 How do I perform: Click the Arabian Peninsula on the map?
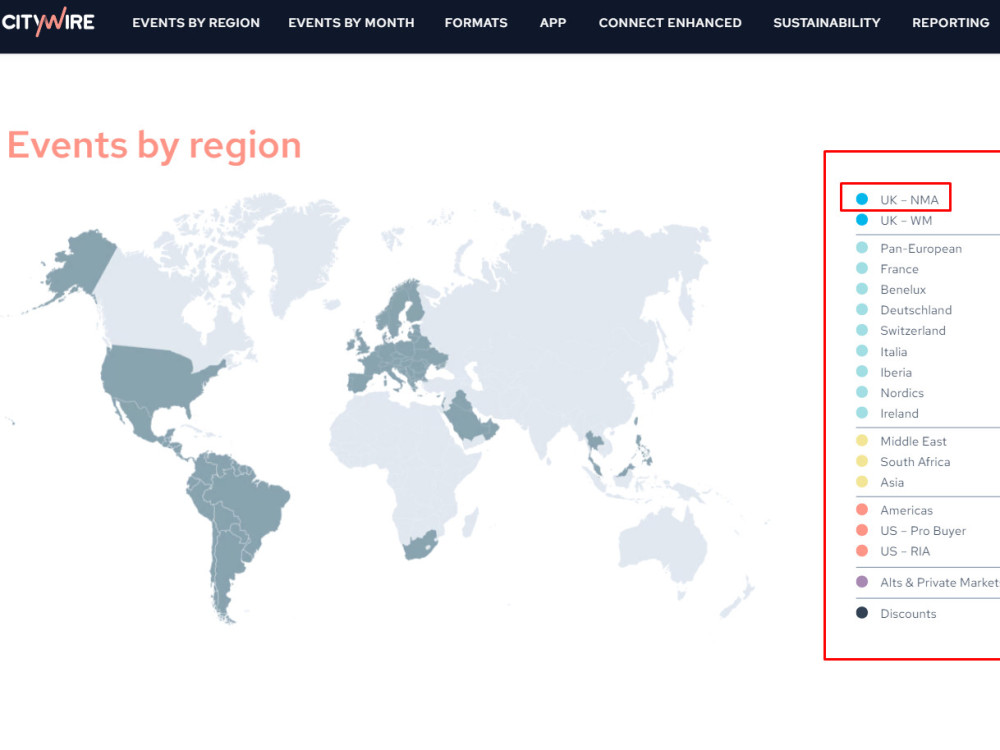point(469,418)
